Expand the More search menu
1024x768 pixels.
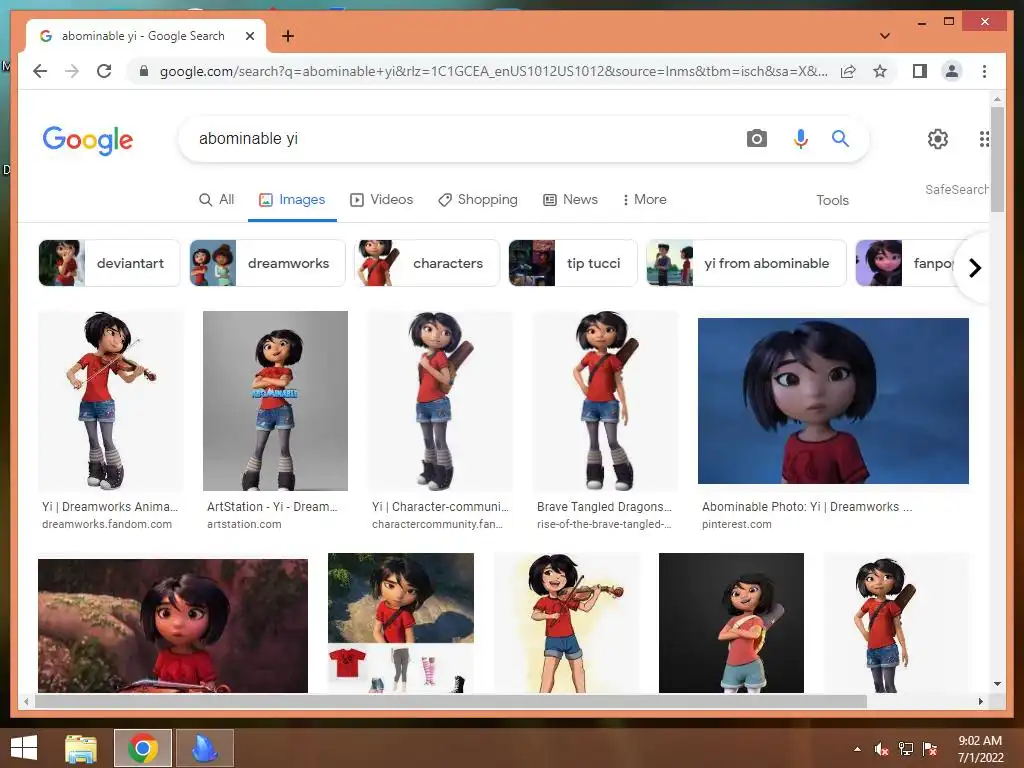pos(645,200)
